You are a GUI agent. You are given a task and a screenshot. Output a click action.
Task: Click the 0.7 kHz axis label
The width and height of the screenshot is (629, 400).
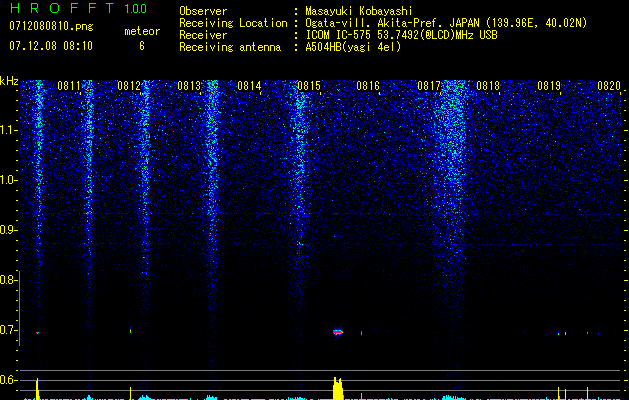pyautogui.click(x=8, y=330)
